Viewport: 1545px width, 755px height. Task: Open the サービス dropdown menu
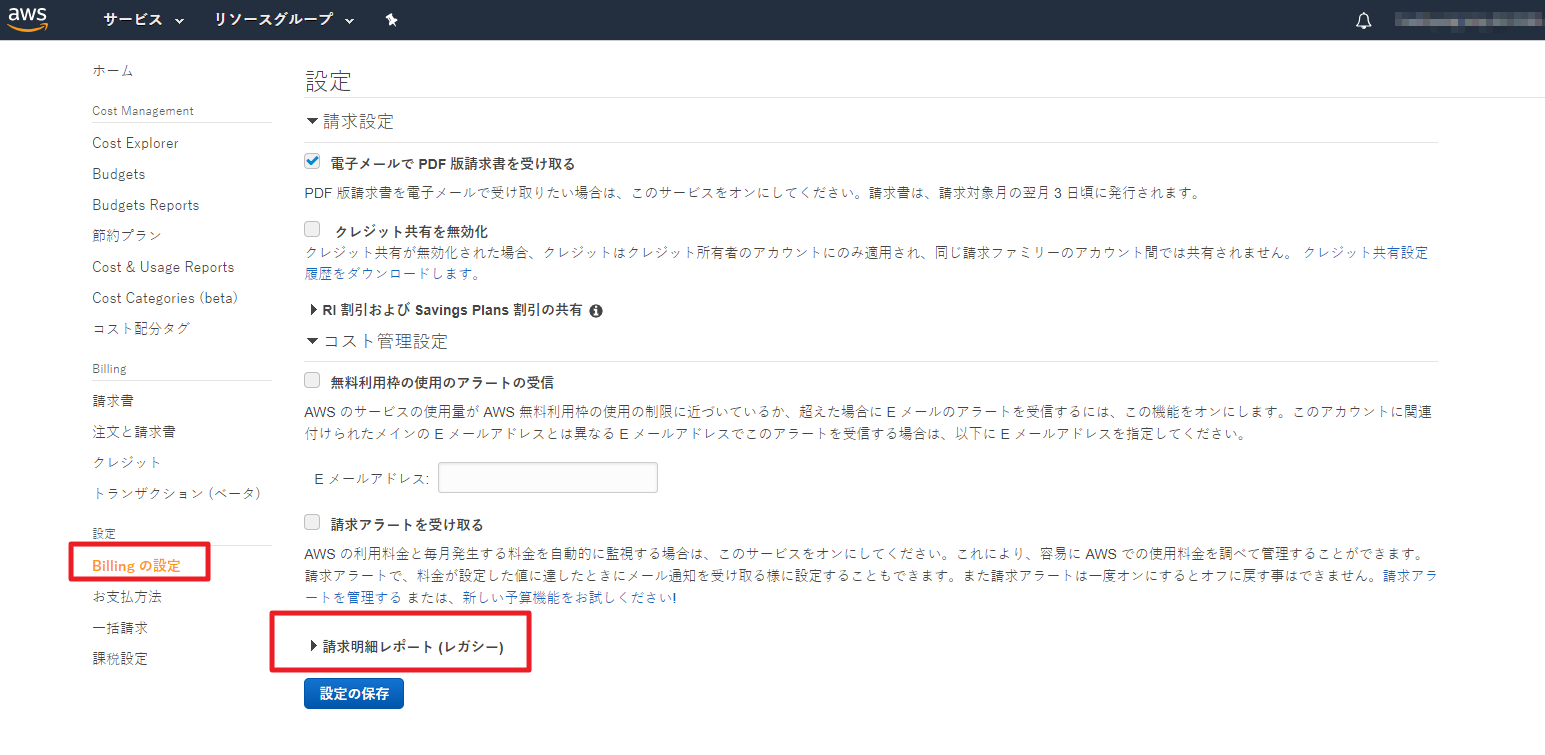144,20
